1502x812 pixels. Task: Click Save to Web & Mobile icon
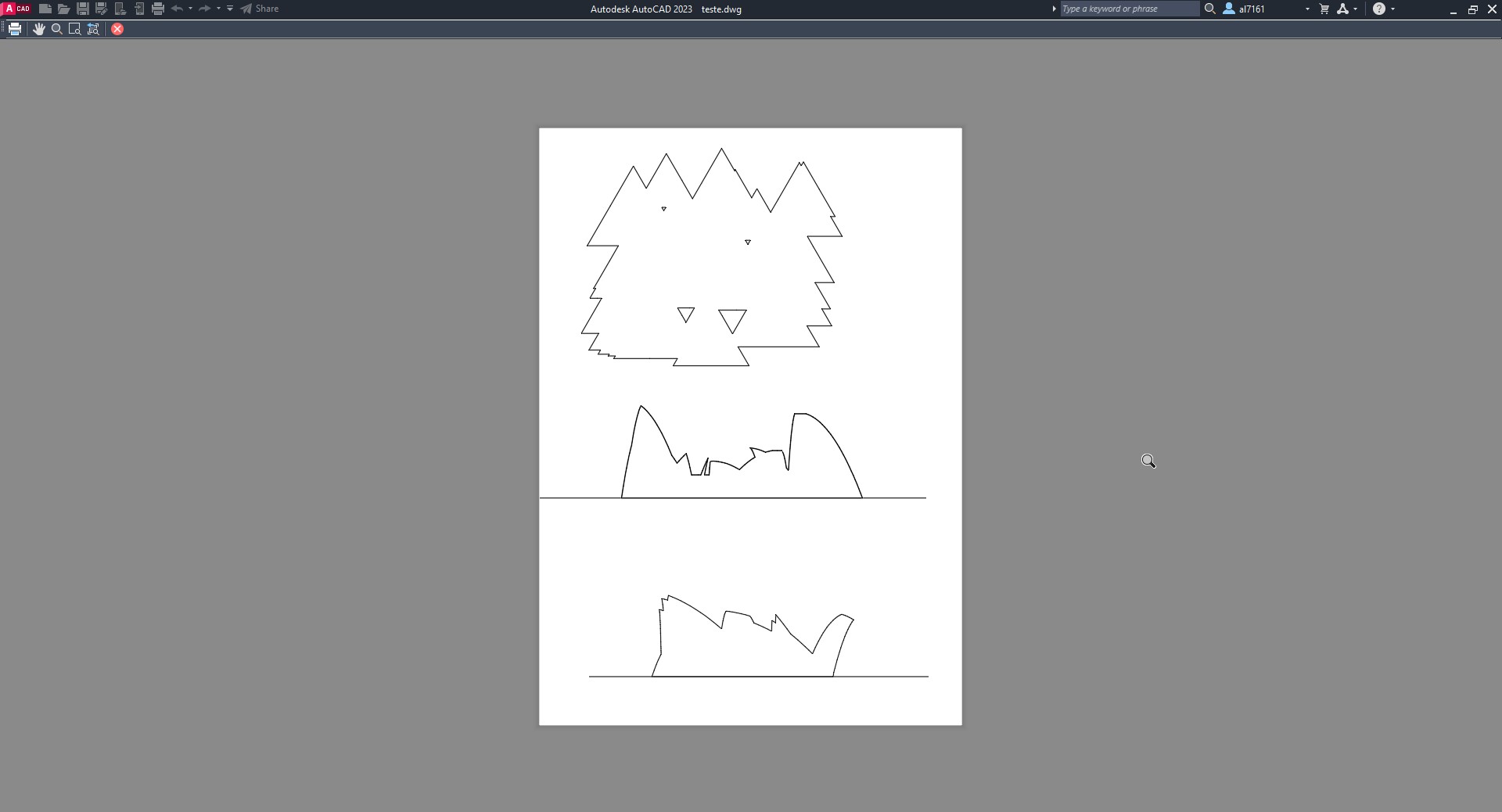139,9
